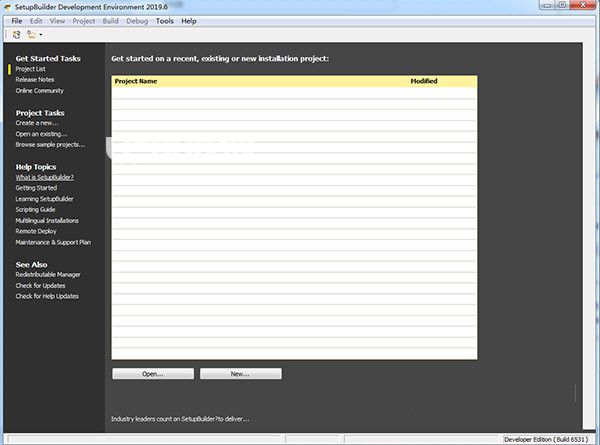This screenshot has width=600, height=445.
Task: Click the Open... button
Action: 153,374
